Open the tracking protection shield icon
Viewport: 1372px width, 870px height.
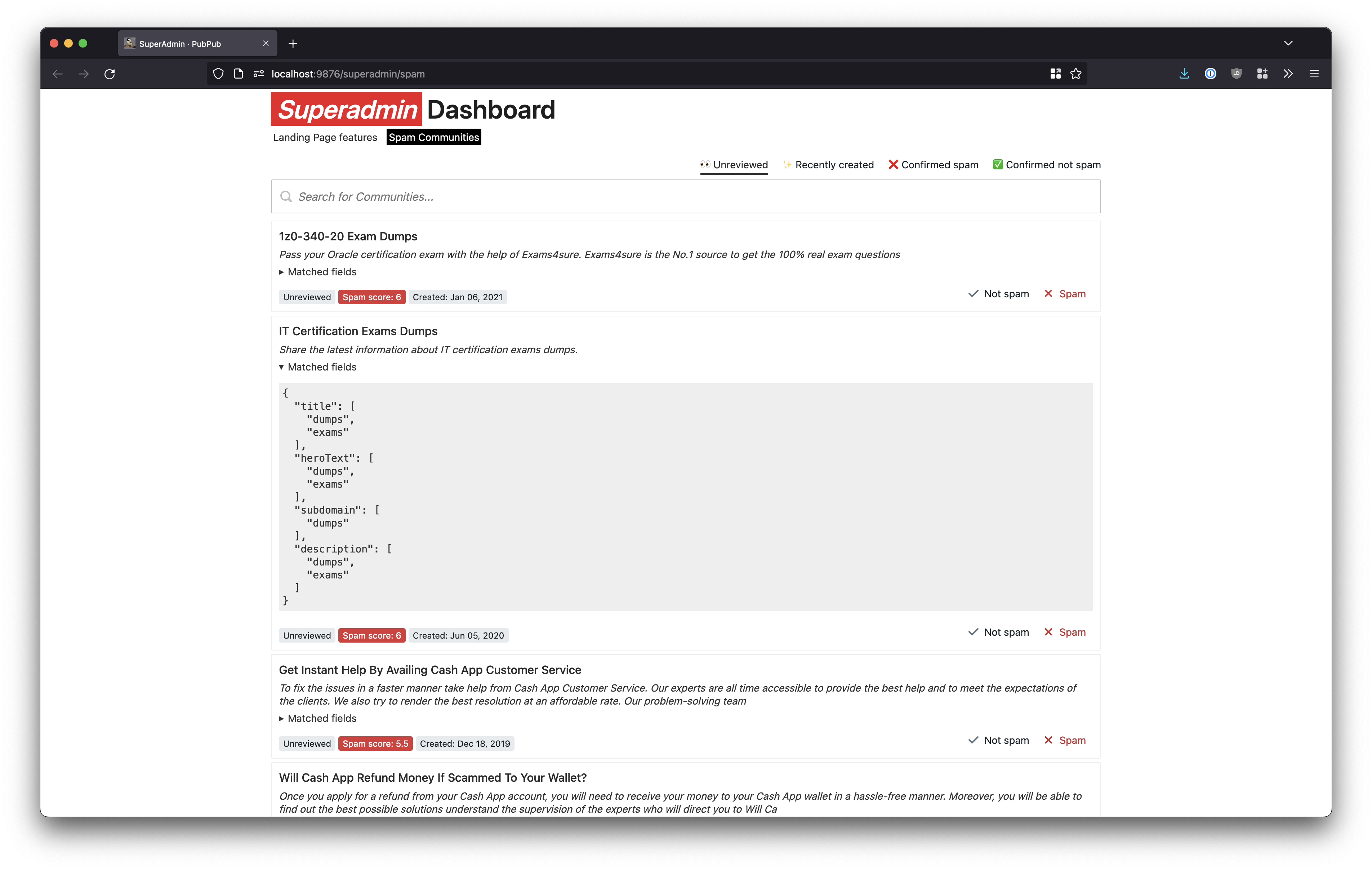click(218, 74)
